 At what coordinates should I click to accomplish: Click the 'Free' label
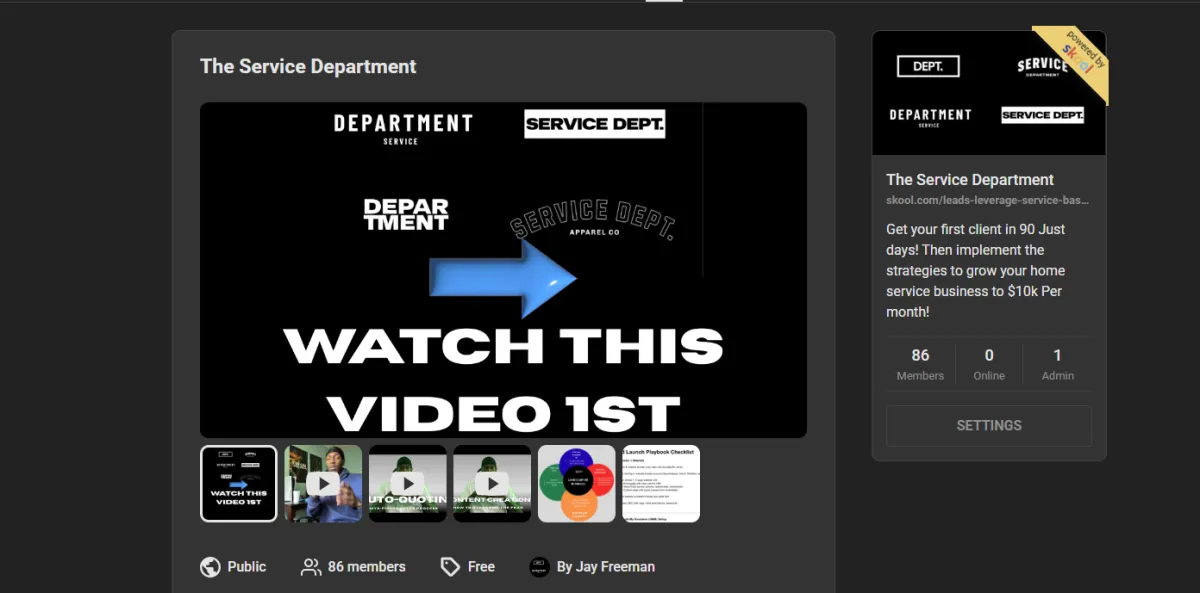point(481,567)
